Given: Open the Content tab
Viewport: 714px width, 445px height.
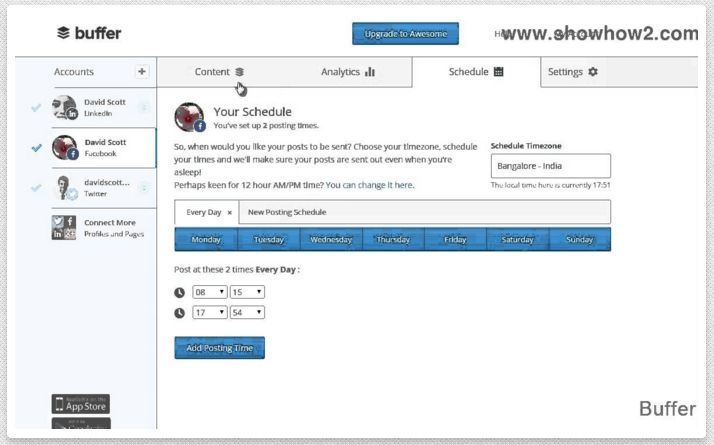Looking at the screenshot, I should [x=219, y=72].
